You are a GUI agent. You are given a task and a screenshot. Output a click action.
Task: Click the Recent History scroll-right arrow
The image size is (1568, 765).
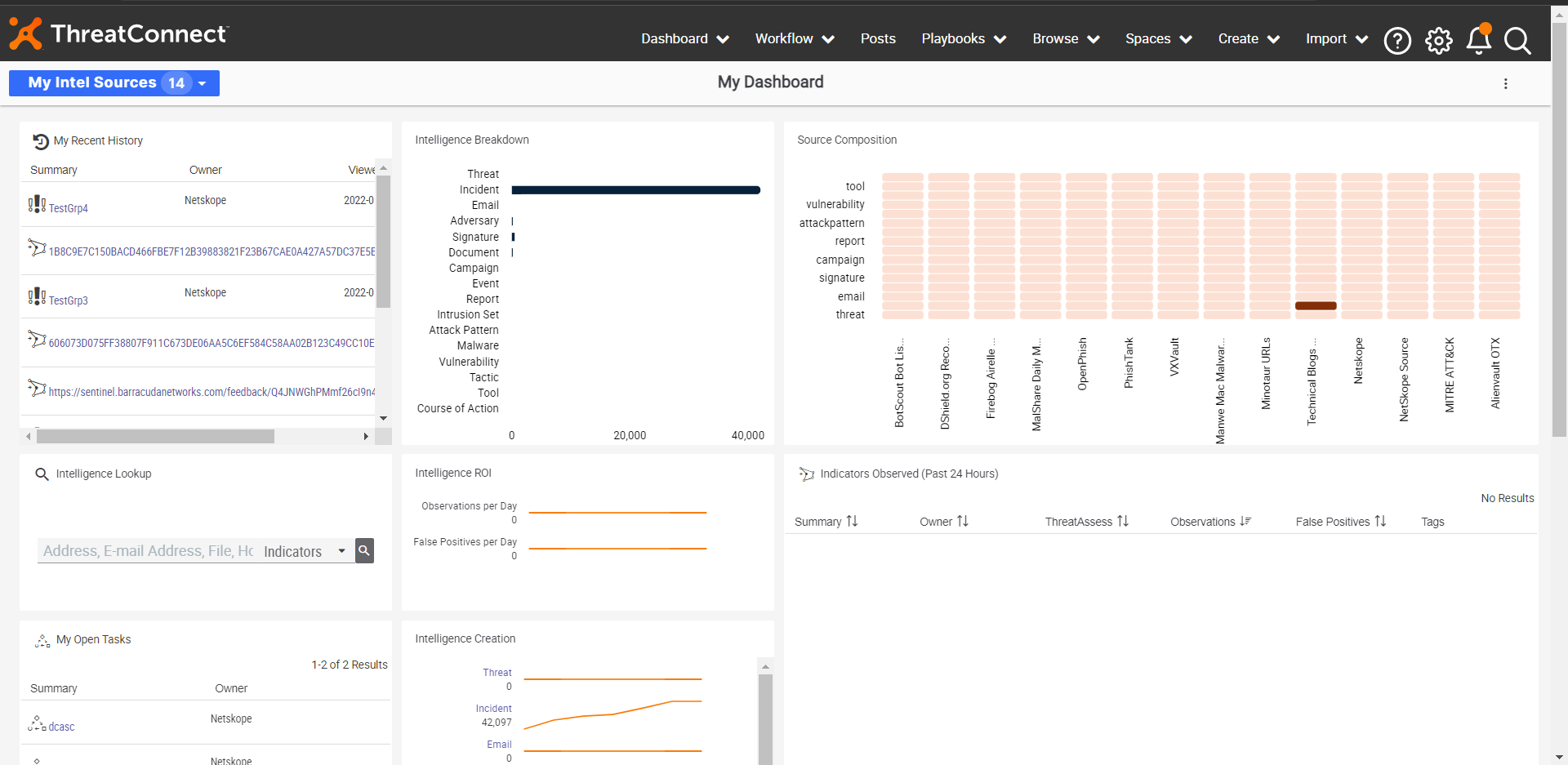pyautogui.click(x=366, y=437)
